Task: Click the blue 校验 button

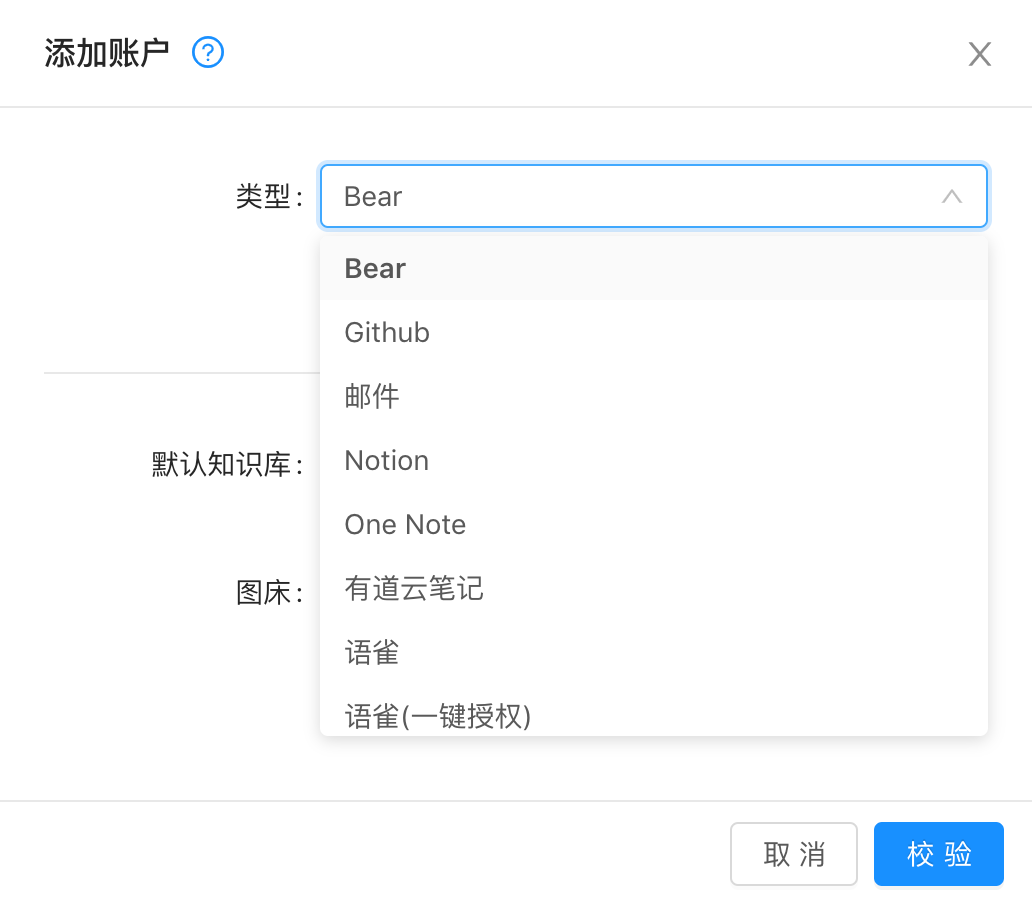Action: point(938,854)
